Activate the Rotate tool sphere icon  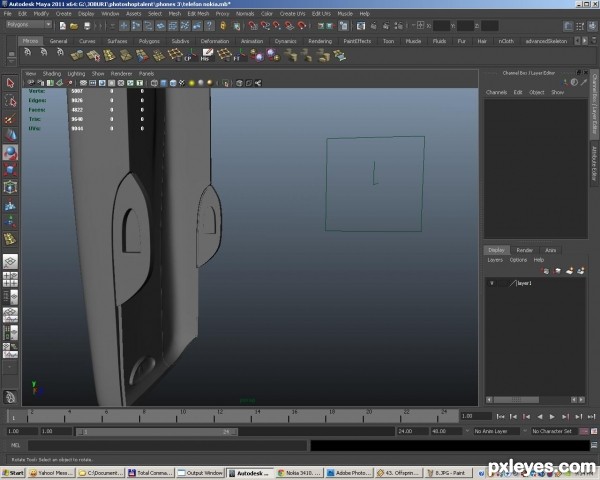point(10,152)
